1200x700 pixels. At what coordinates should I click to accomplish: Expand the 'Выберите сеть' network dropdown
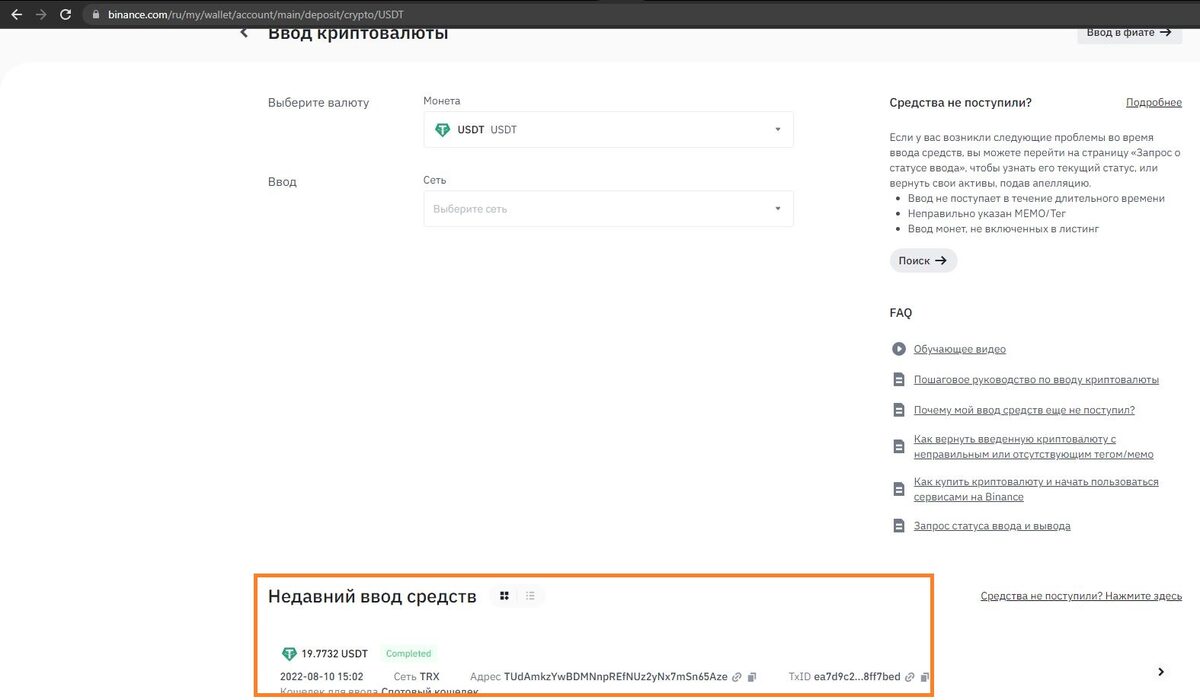pyautogui.click(x=608, y=209)
